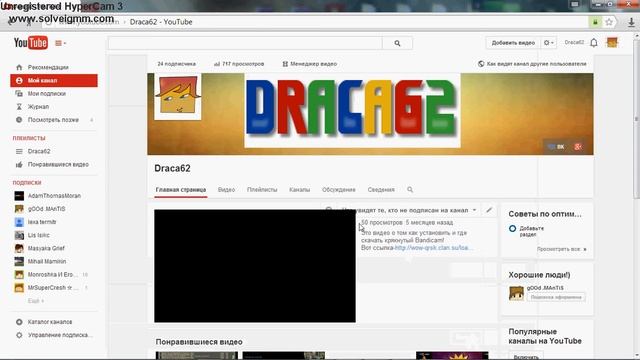Switch to Главная страница tab
Image resolution: width=640 pixels, height=360 pixels.
click(181, 190)
